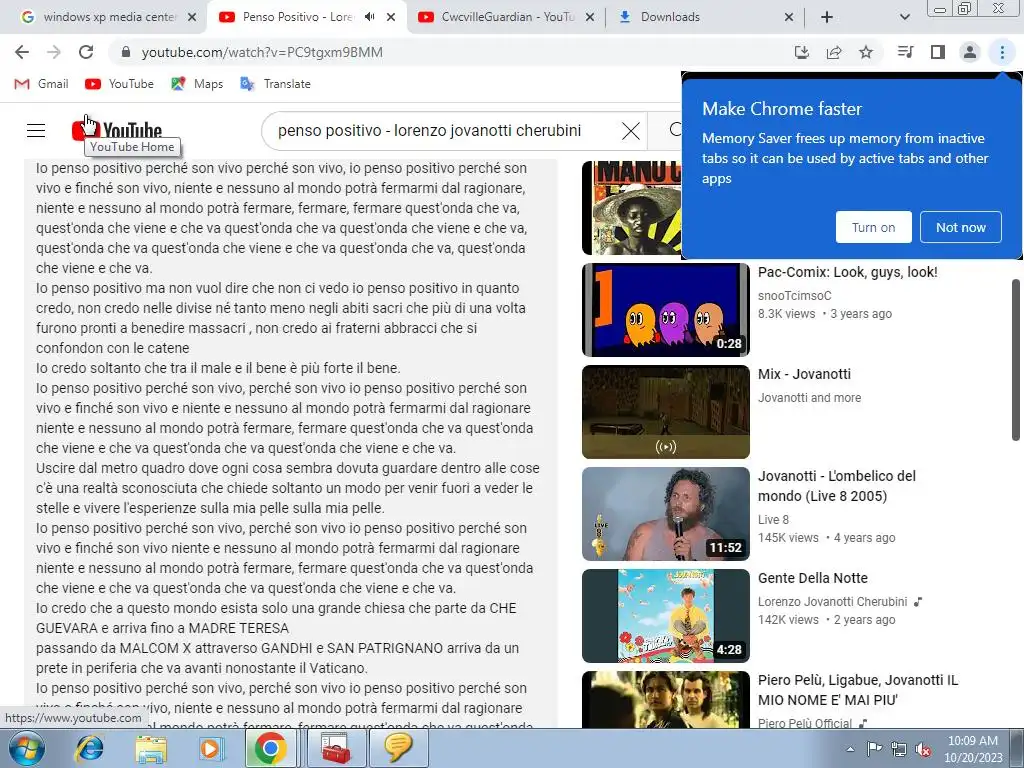Screen dimensions: 1024x768
Task: Click the address bar URL field
Action: click(457, 52)
